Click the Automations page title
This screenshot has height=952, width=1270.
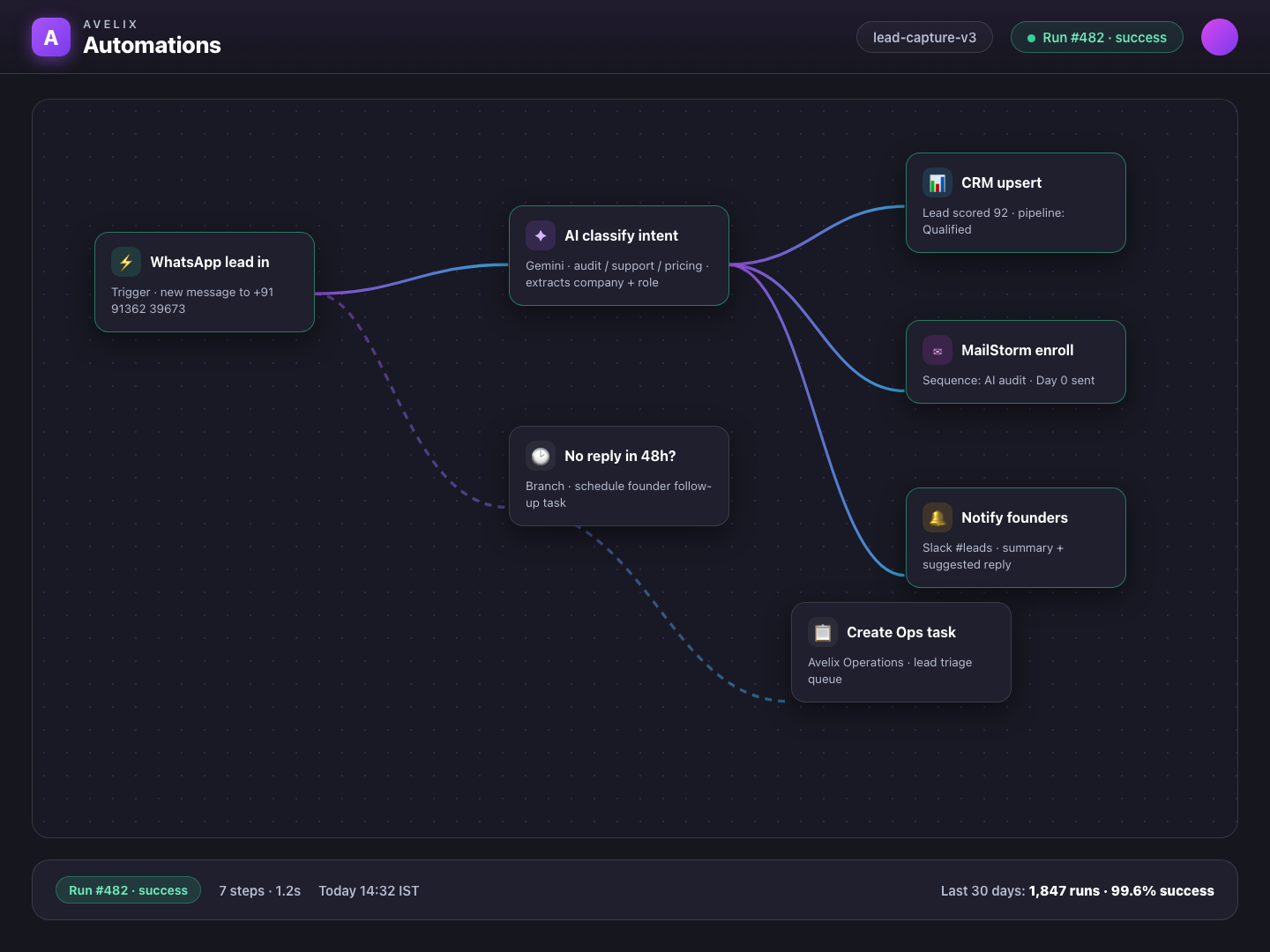pos(152,45)
